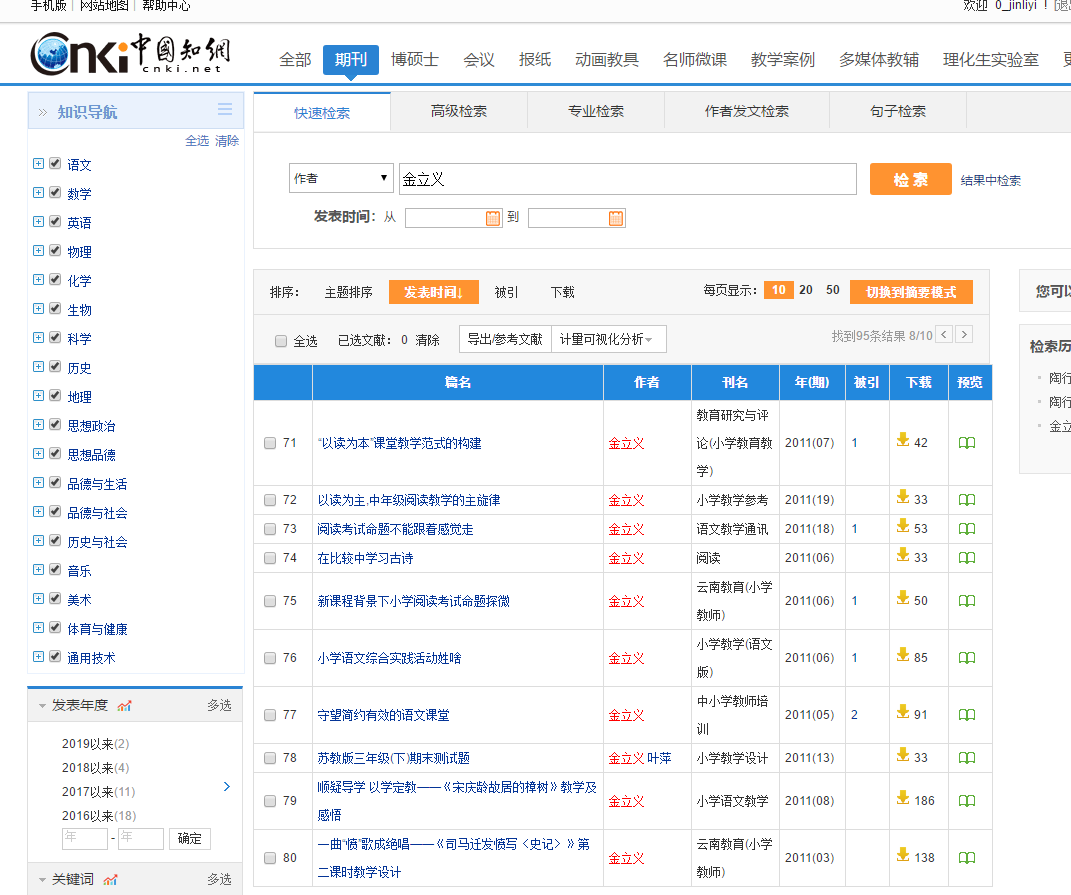Click the CNKI logo

click(130, 53)
